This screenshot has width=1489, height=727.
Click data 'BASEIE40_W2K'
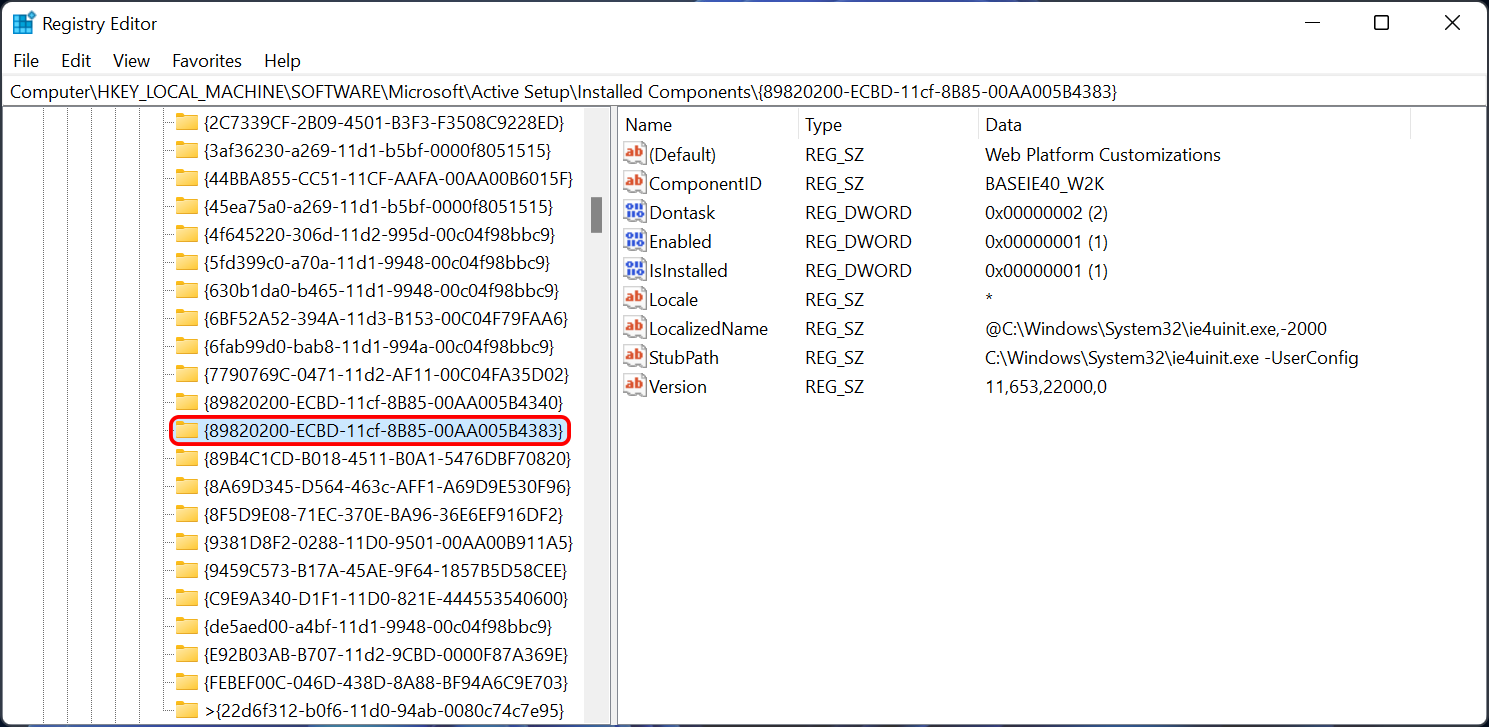pos(1044,184)
